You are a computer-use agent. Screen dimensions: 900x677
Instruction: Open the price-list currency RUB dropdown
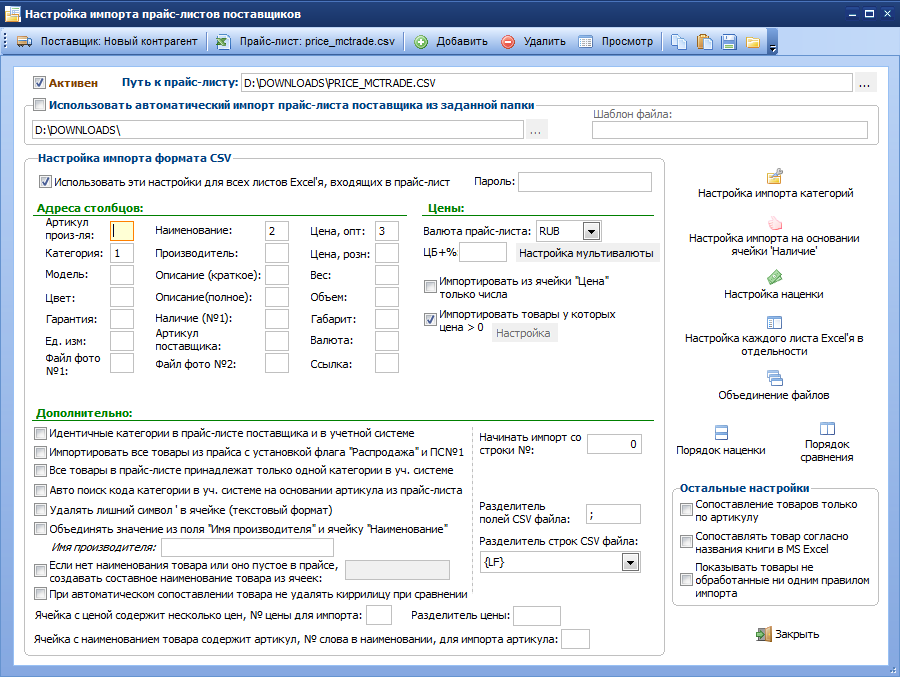tap(592, 231)
